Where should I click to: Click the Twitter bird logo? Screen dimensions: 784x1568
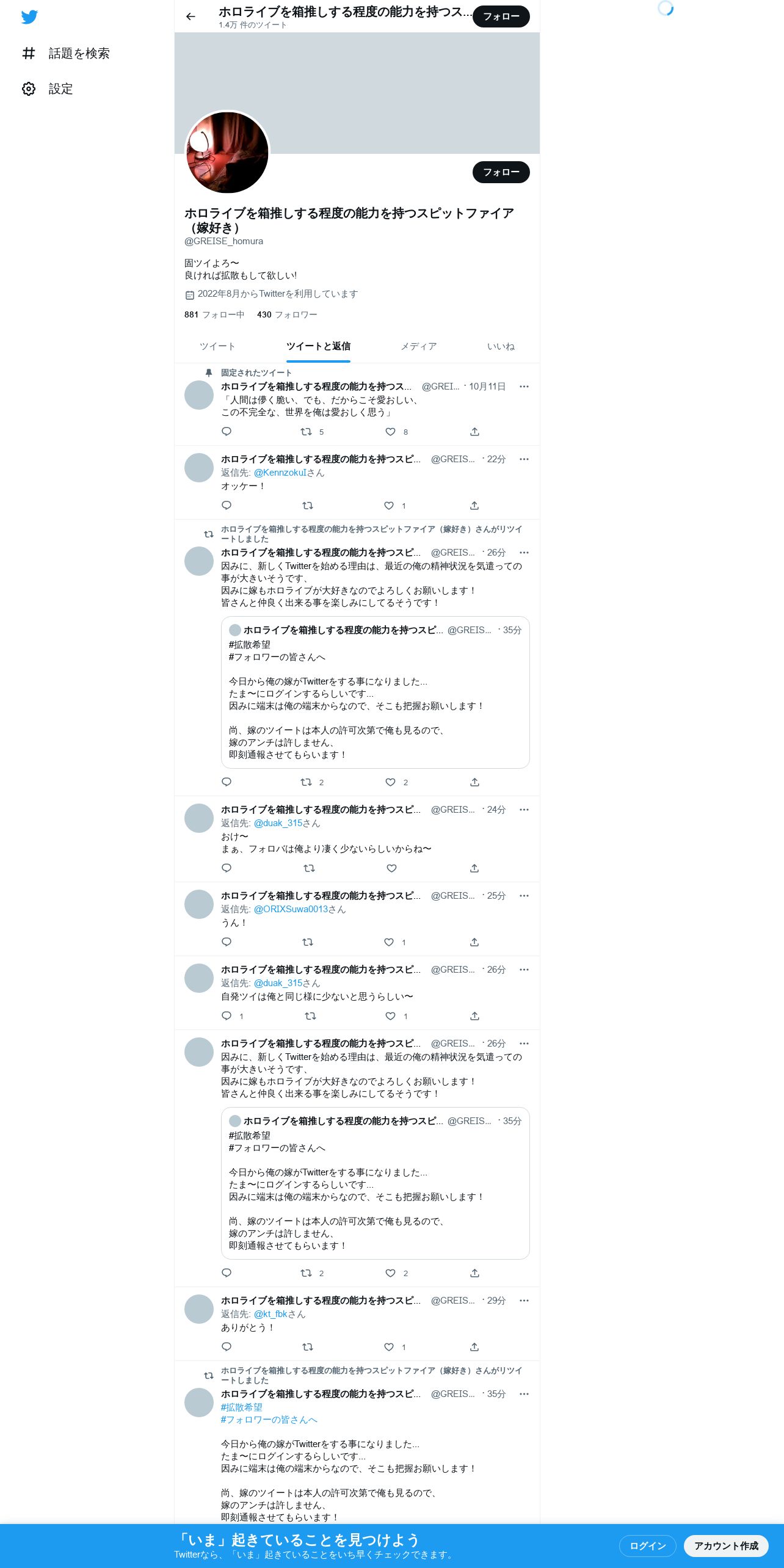29,17
